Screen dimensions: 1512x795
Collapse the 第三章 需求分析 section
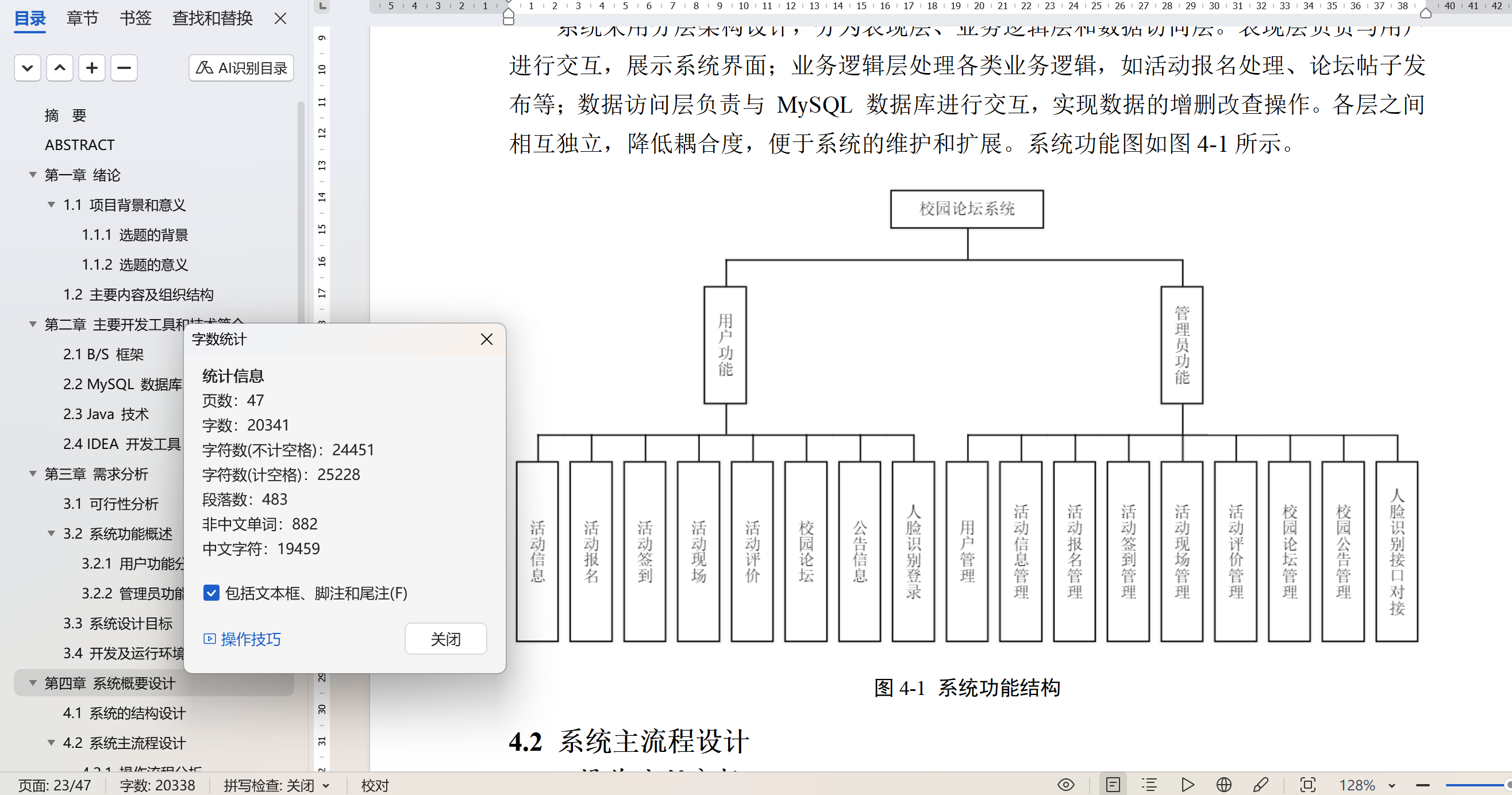[x=33, y=473]
